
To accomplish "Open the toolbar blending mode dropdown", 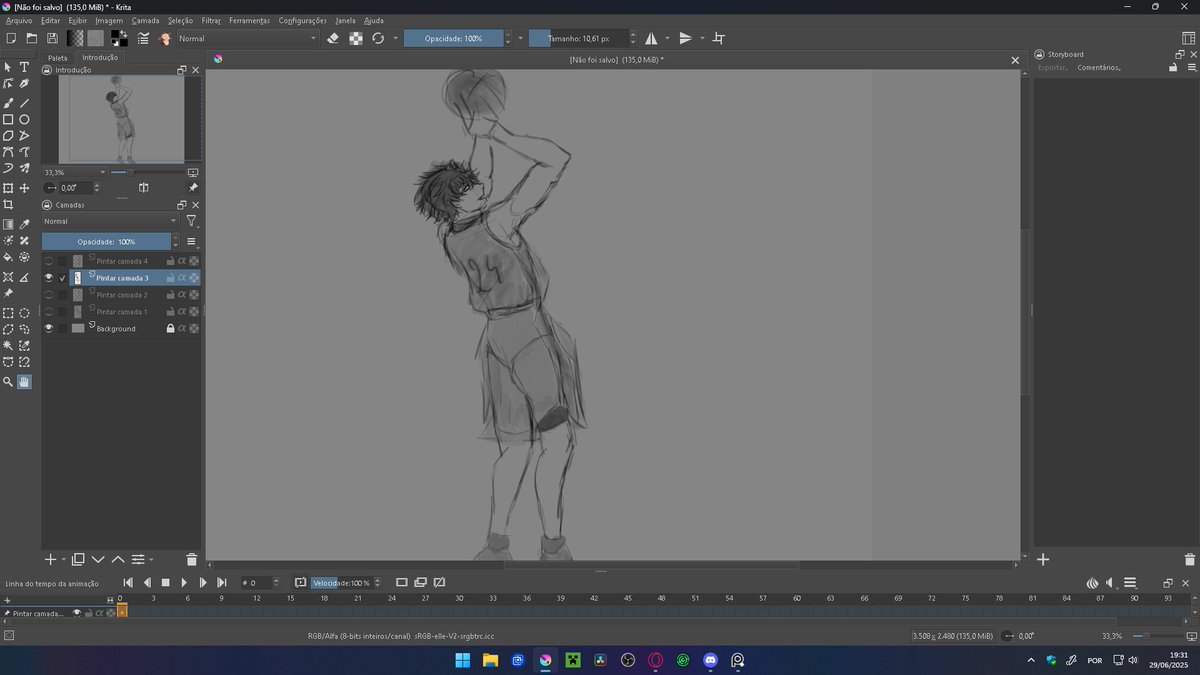I will (247, 38).
